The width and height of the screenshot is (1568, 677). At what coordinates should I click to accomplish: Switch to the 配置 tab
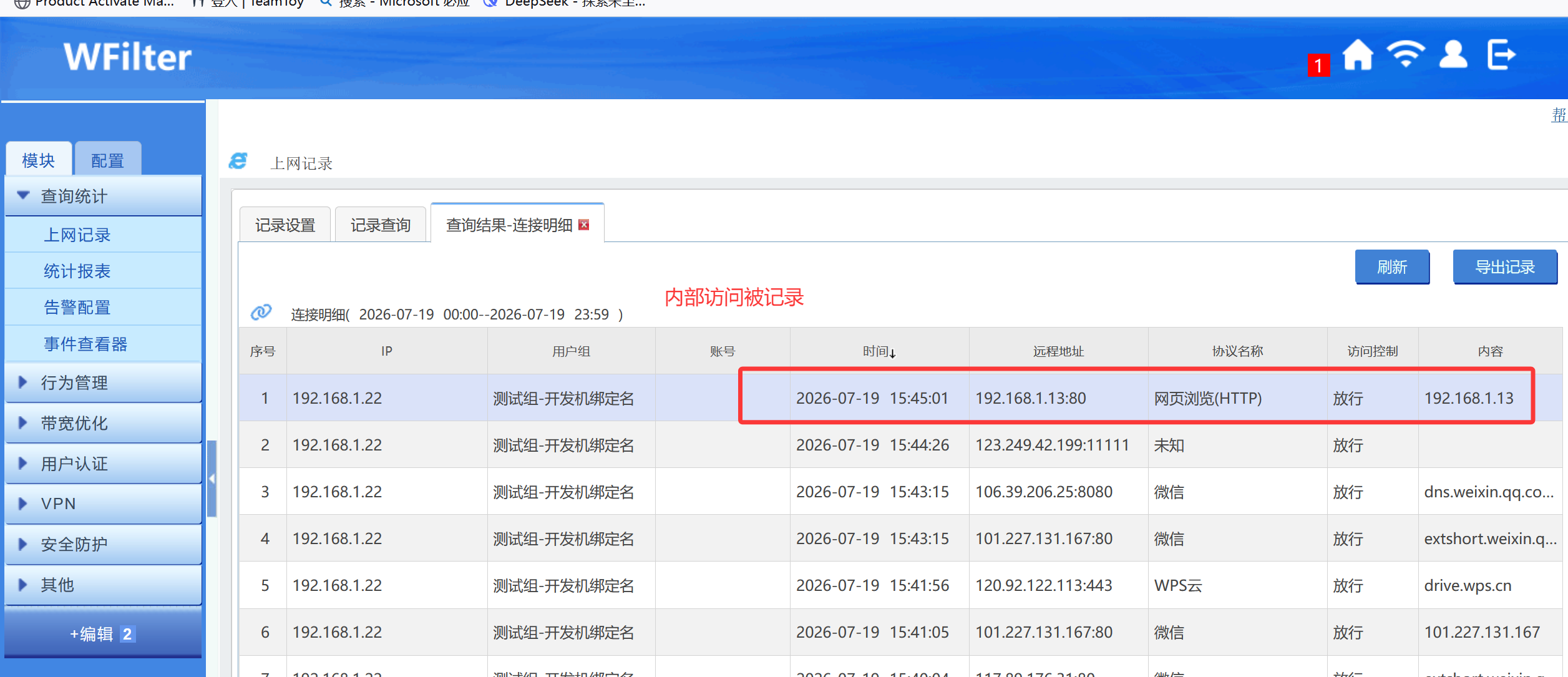click(107, 160)
